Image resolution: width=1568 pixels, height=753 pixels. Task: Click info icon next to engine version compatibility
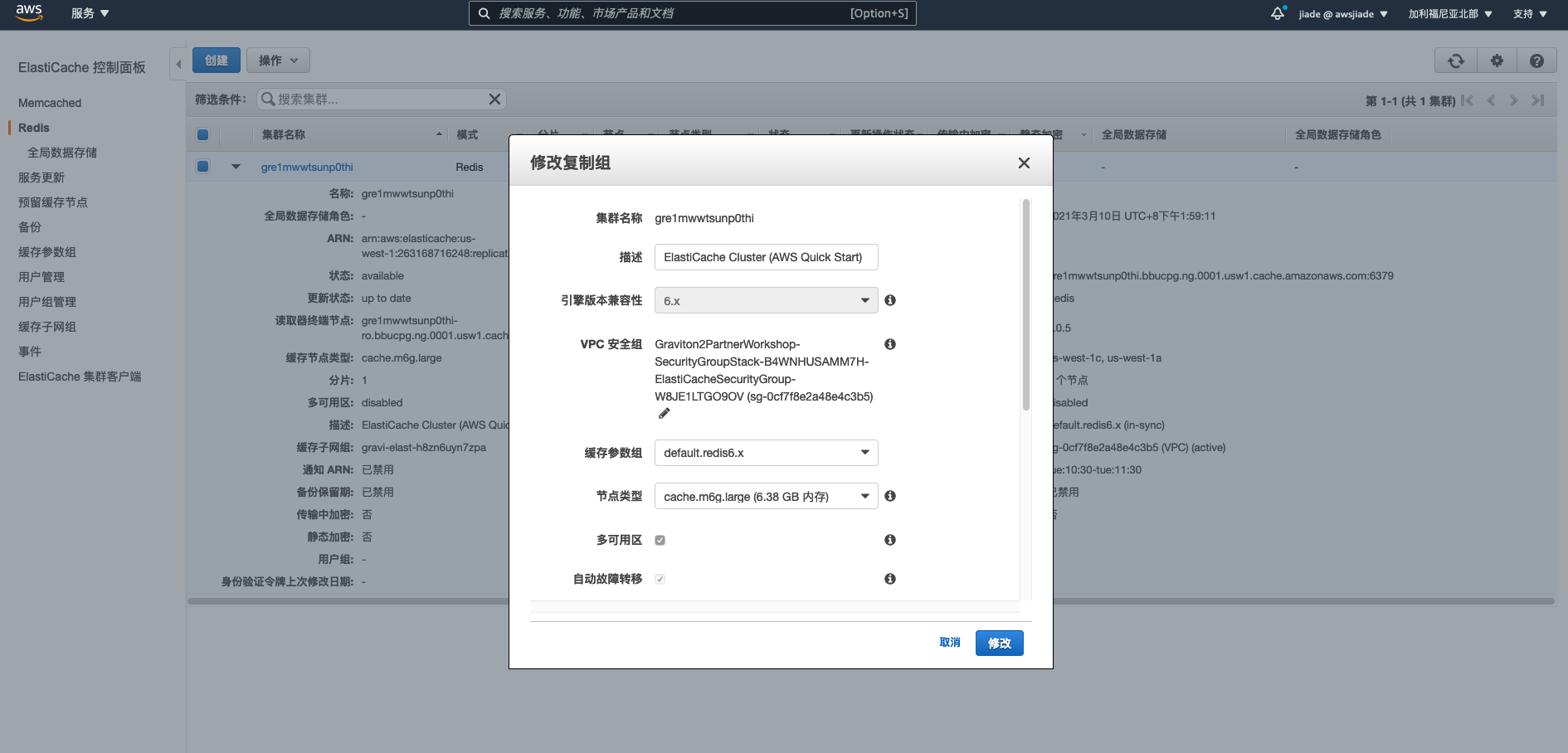(889, 300)
